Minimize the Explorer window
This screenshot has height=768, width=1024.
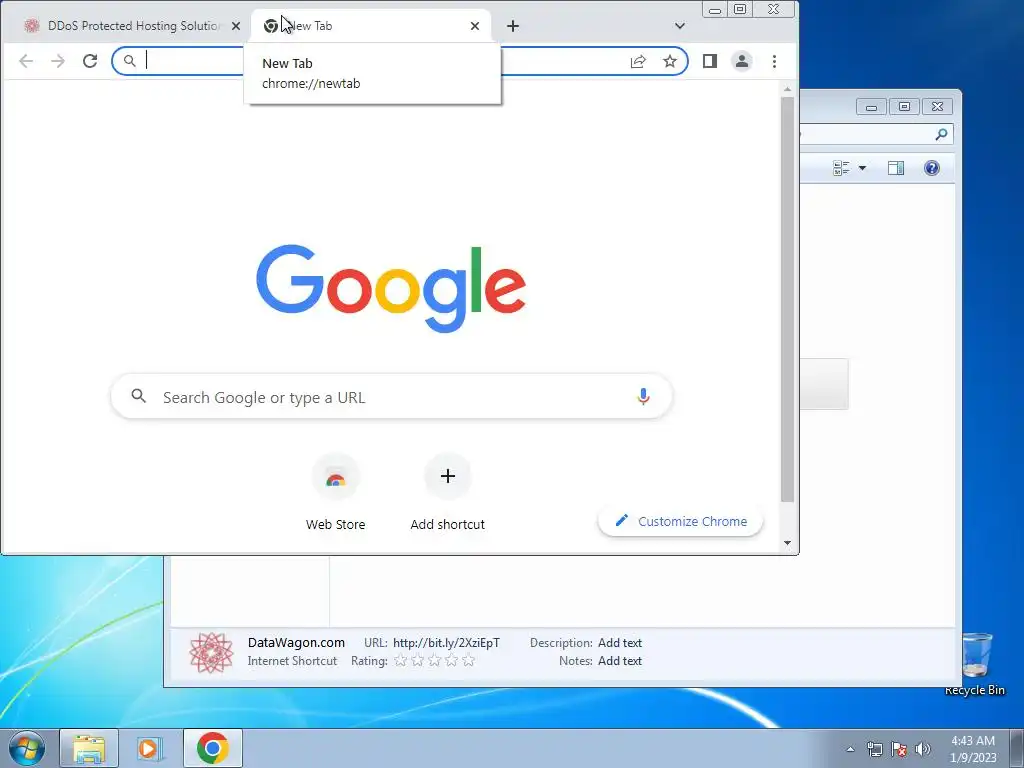(871, 107)
